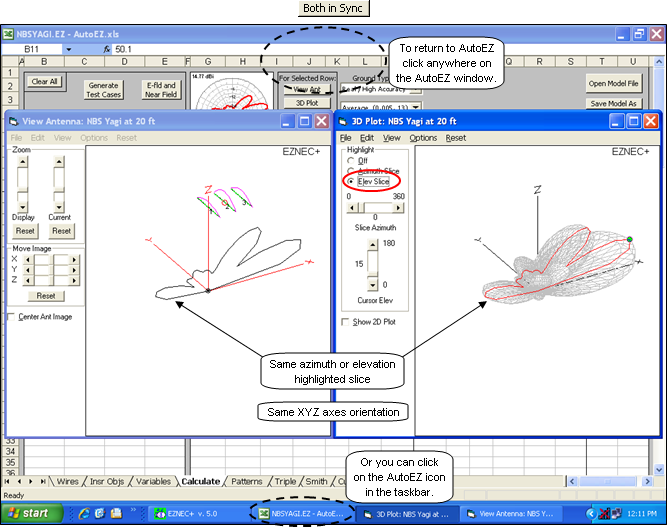Viewport: 667px width, 527px height.
Task: Open the Options menu in 3D Plot
Action: pos(423,138)
